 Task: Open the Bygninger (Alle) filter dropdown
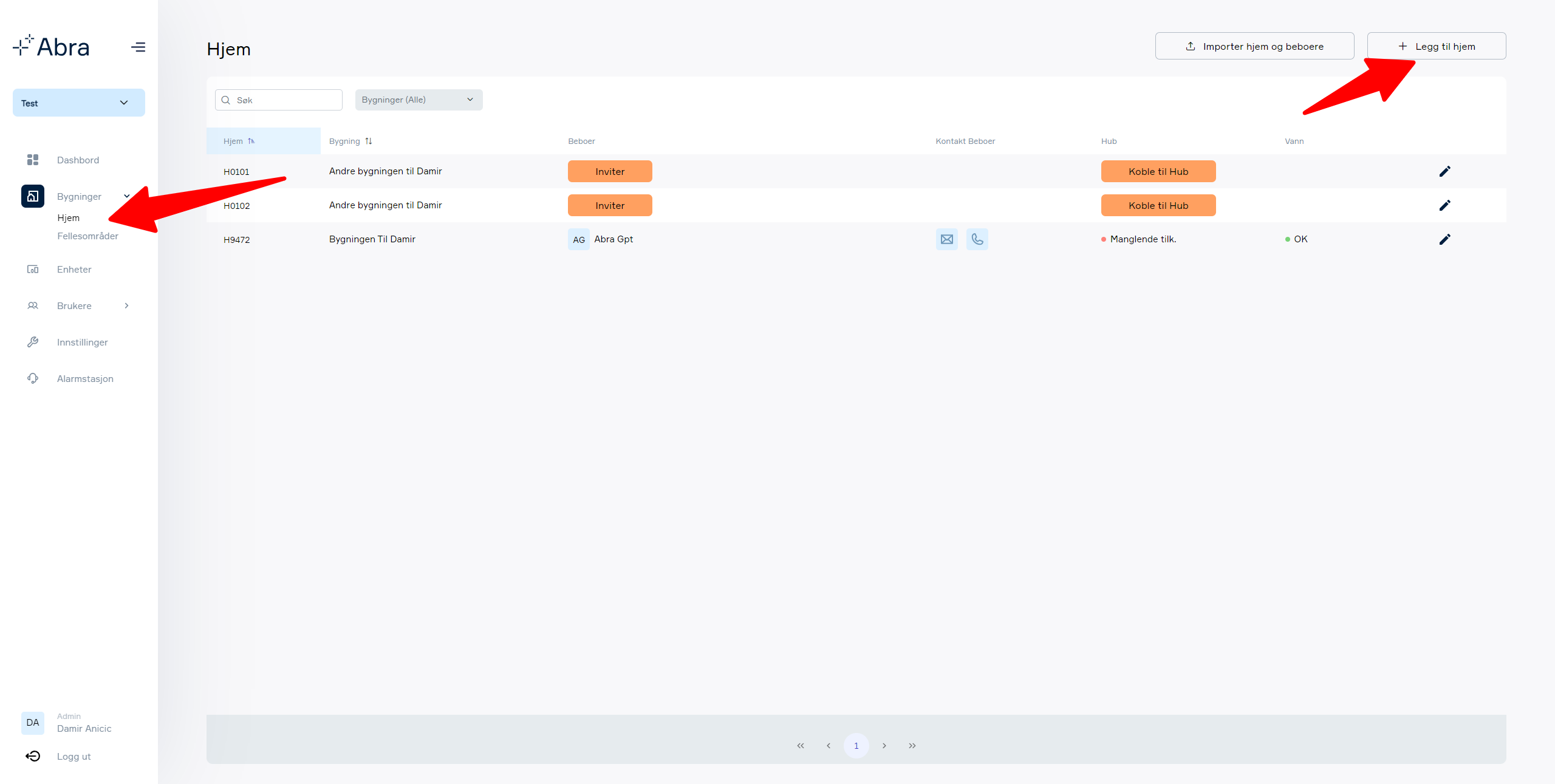419,100
